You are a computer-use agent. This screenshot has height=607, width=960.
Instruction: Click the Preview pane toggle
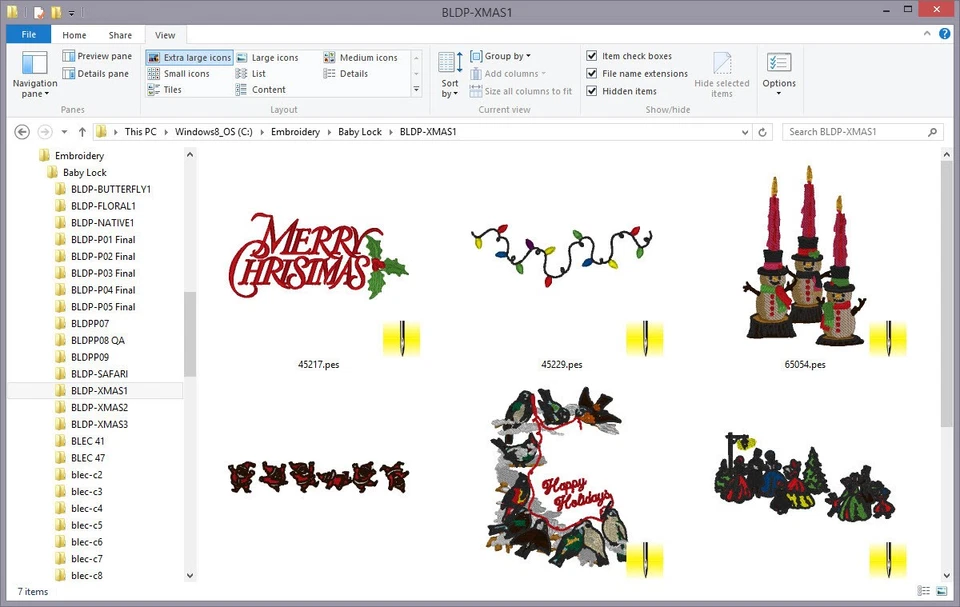point(97,56)
